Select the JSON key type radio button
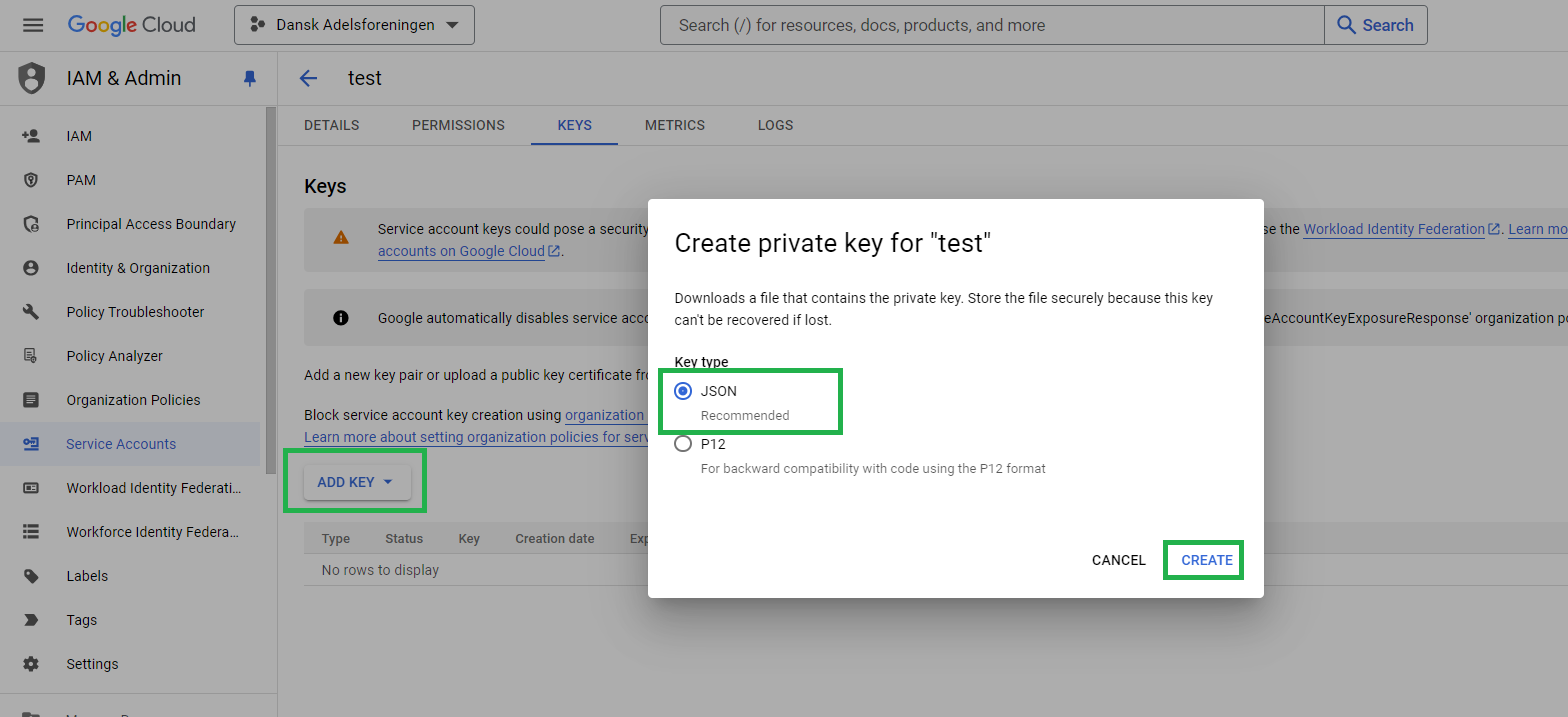 coord(683,391)
